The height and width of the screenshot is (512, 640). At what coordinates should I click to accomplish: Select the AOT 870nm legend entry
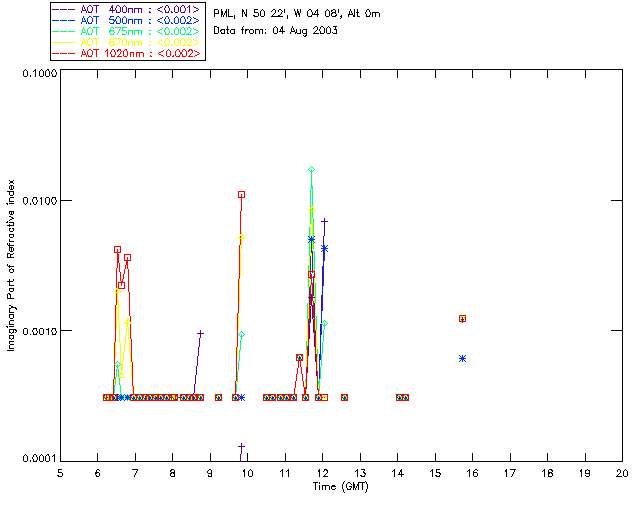127,42
